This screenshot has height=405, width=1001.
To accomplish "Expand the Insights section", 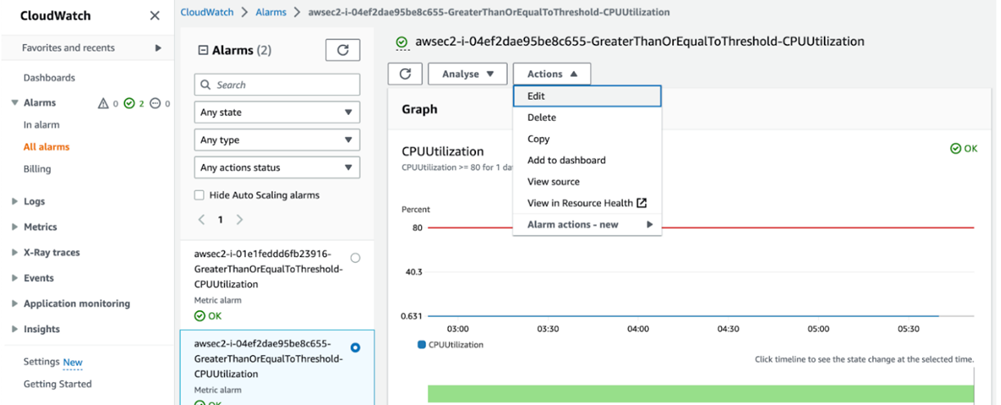I will (14, 329).
